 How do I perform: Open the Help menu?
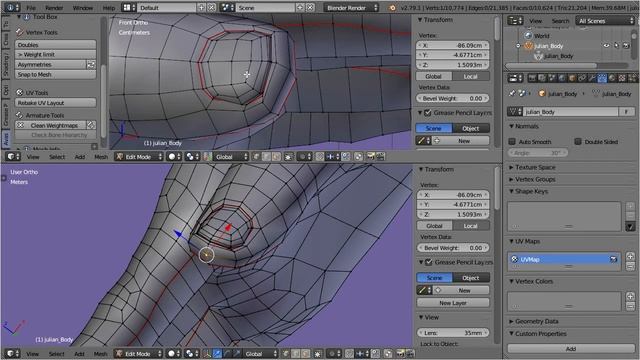coord(109,8)
